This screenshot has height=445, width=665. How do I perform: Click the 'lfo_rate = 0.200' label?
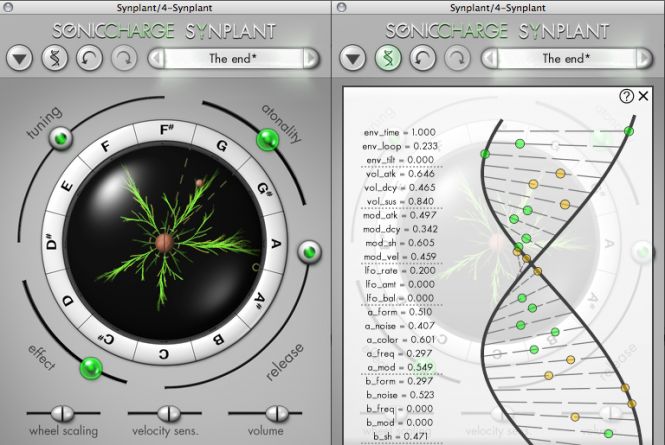(x=400, y=271)
